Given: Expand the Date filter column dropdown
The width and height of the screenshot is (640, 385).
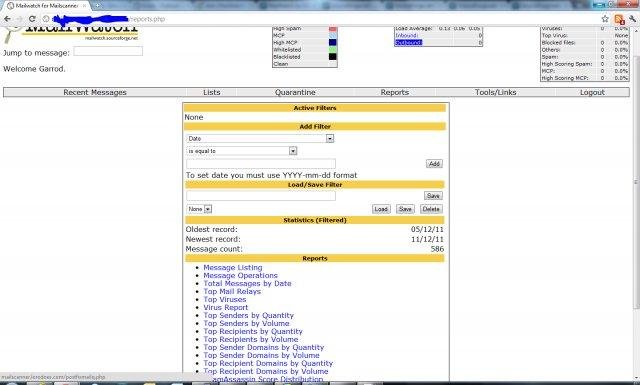Looking at the screenshot, I should click(x=260, y=138).
